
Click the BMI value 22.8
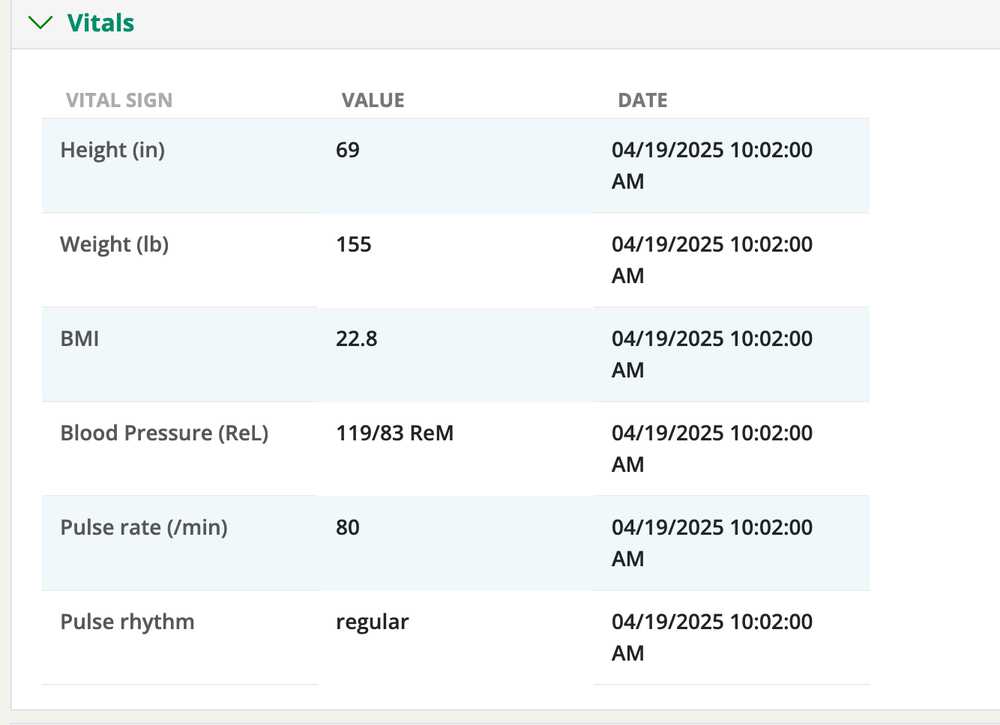coord(357,338)
